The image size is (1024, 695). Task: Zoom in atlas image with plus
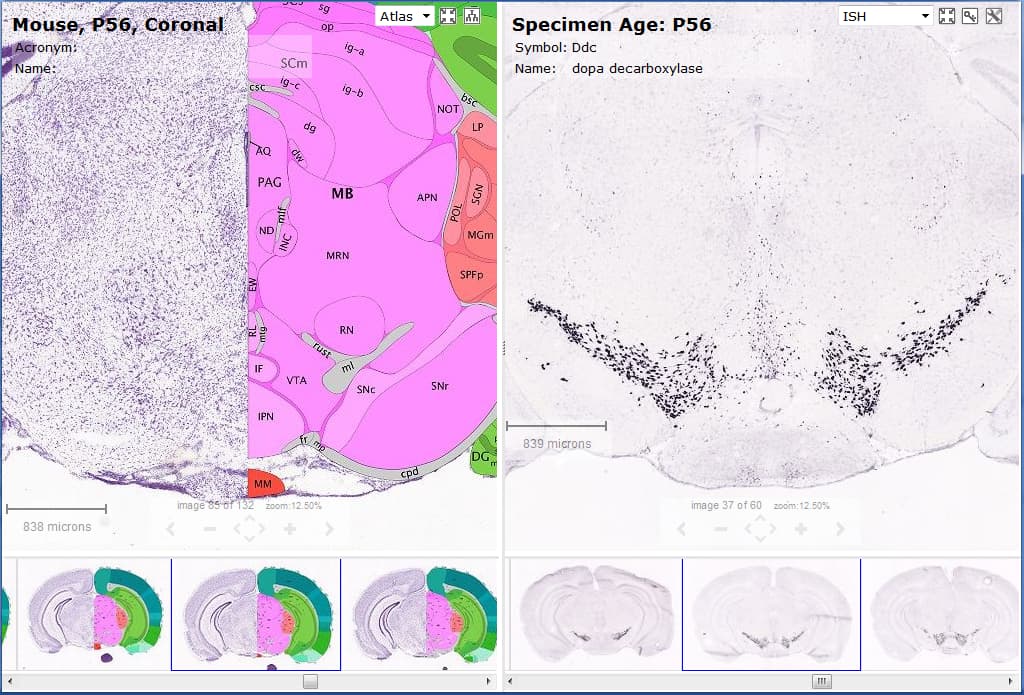[290, 528]
